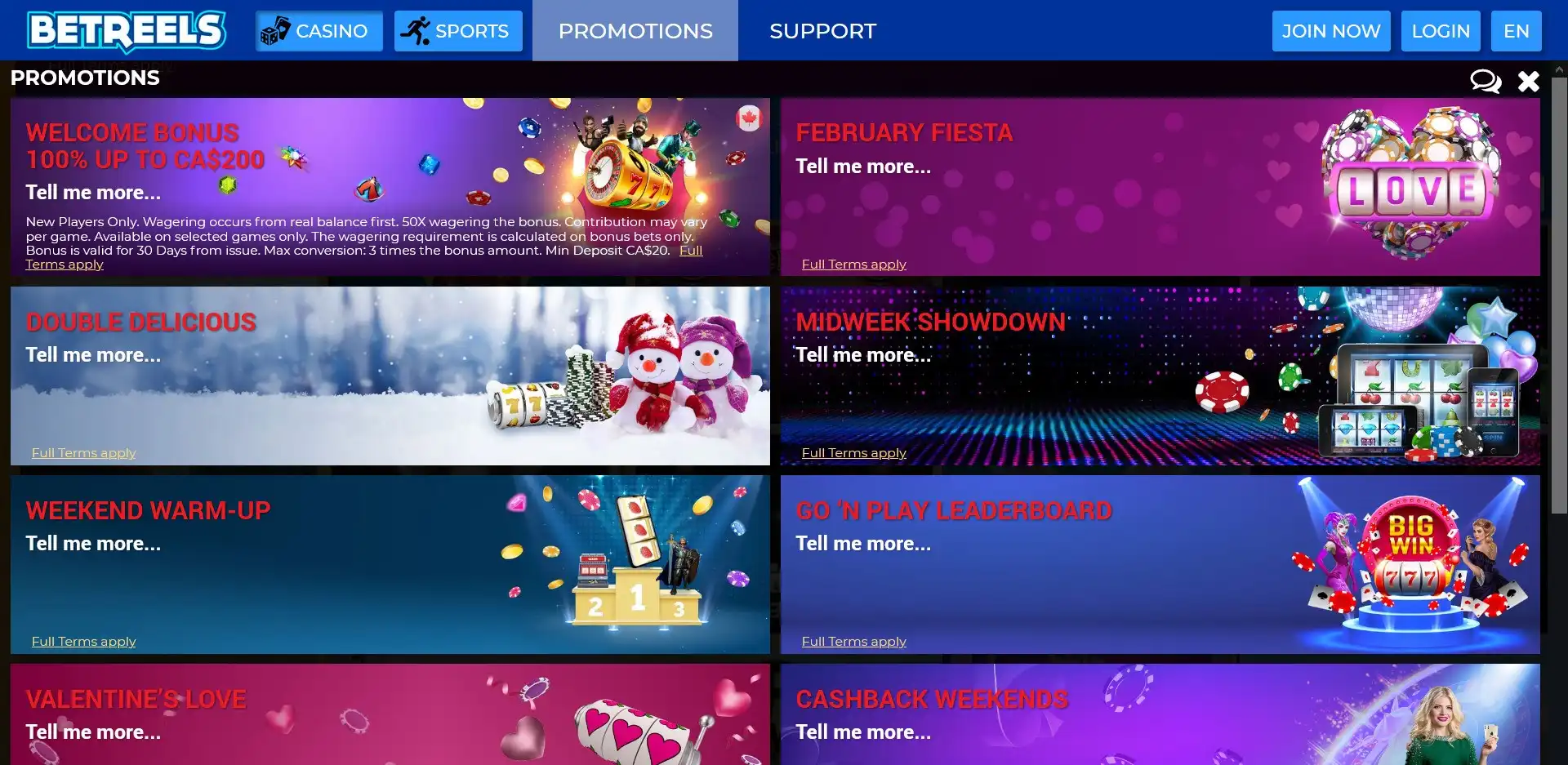
Task: Switch to the Promotions tab
Action: click(x=635, y=31)
